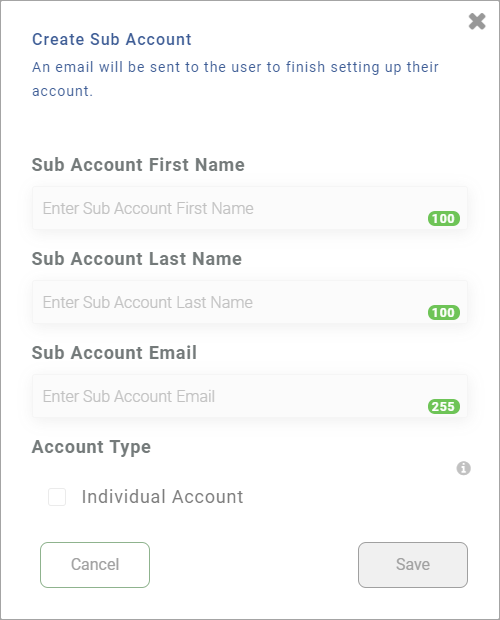Select the Sub Account Email label
The height and width of the screenshot is (620, 500).
(114, 353)
